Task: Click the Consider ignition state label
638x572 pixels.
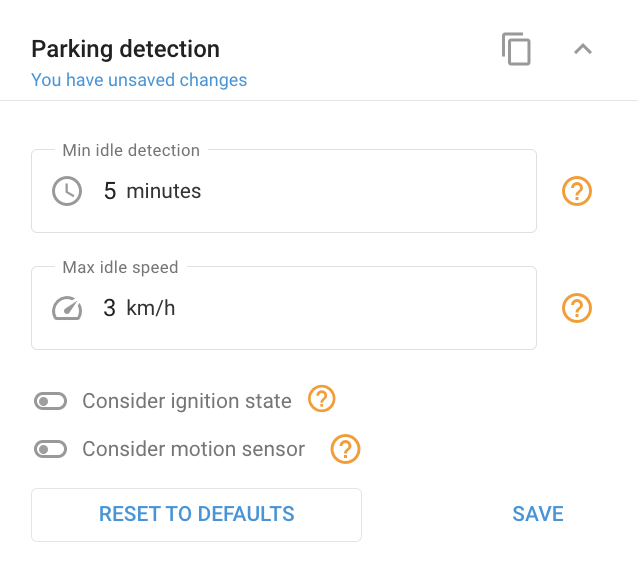Action: (187, 401)
